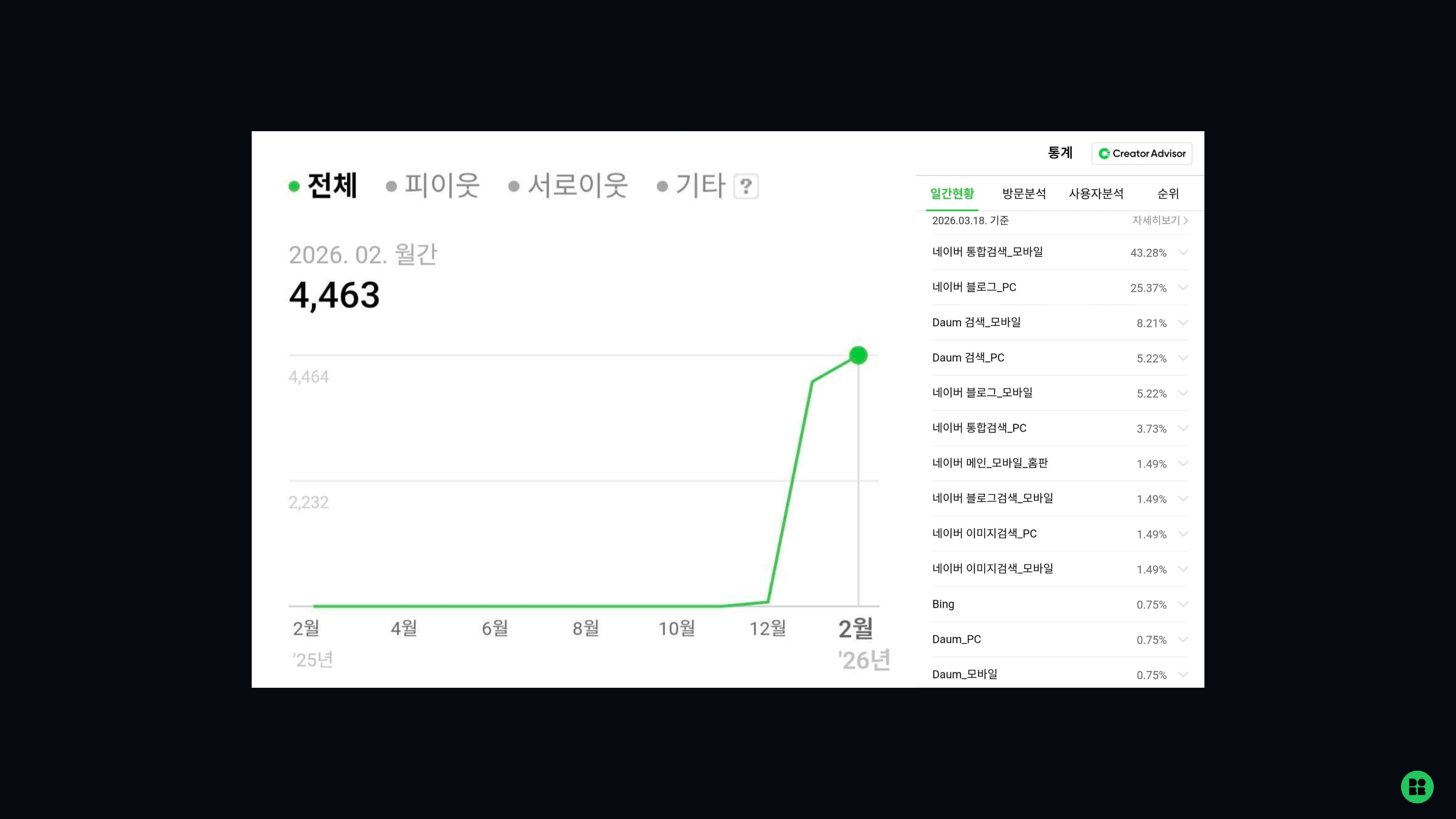The width and height of the screenshot is (1456, 819).
Task: Expand details for Daum 검색_모바일
Action: pos(1184,323)
